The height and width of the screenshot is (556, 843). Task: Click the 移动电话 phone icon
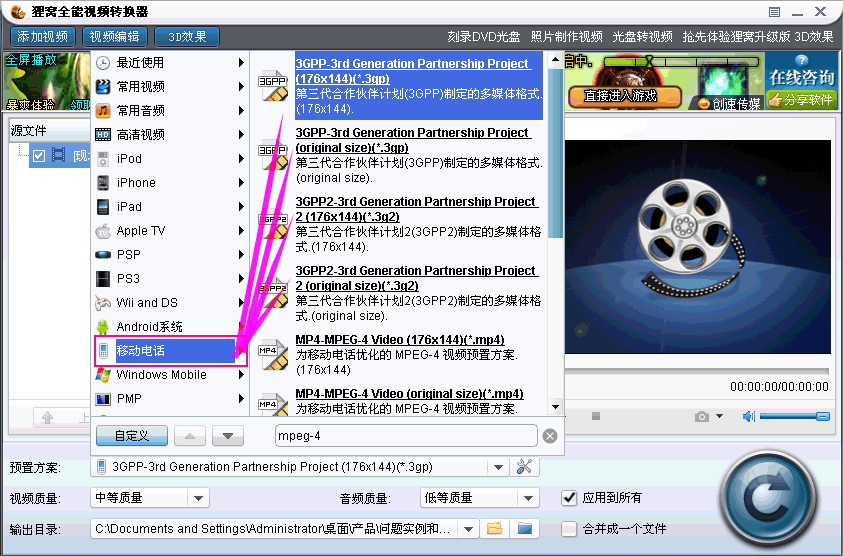103,351
